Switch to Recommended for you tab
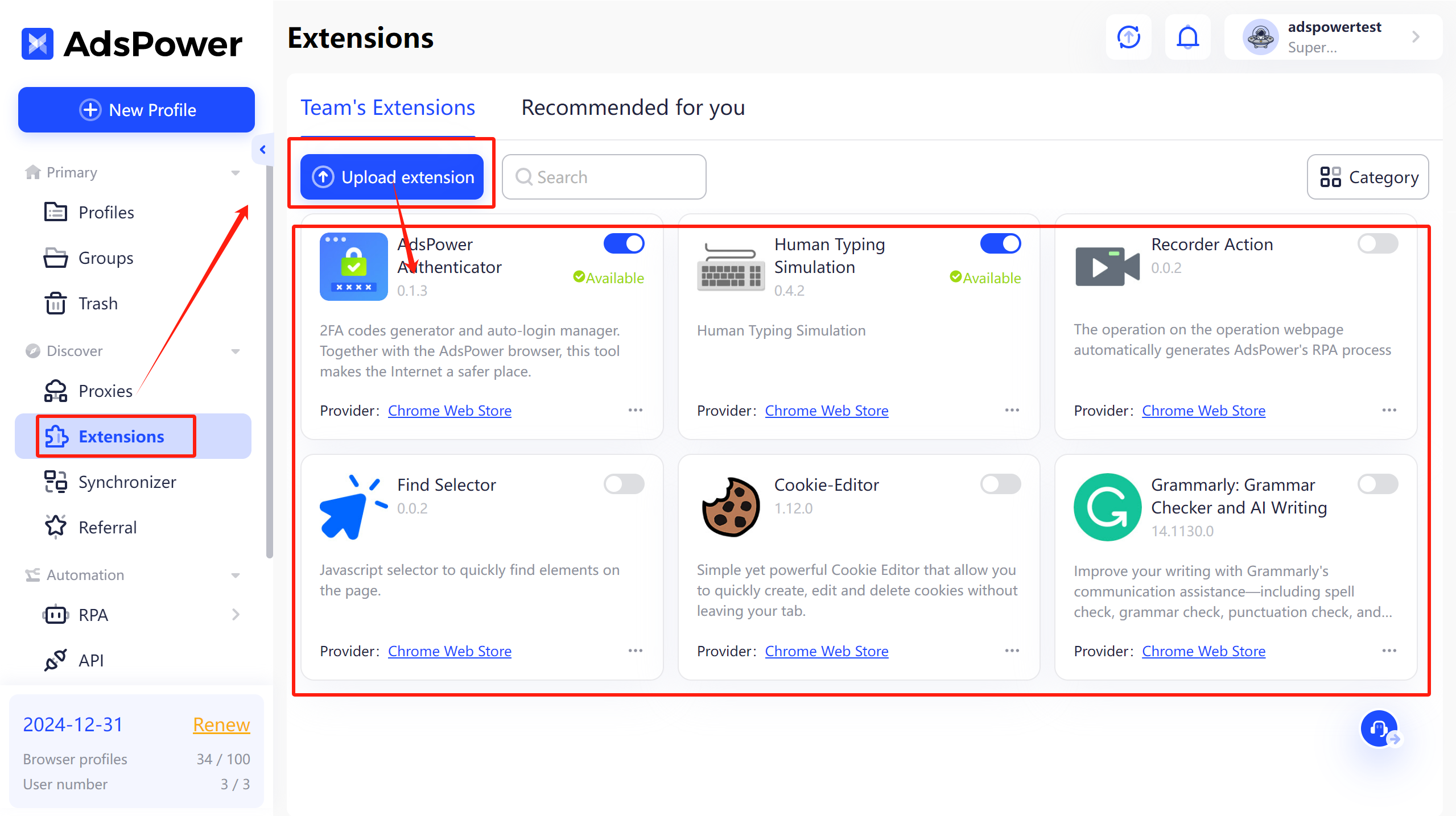The width and height of the screenshot is (1456, 816). pos(633,107)
